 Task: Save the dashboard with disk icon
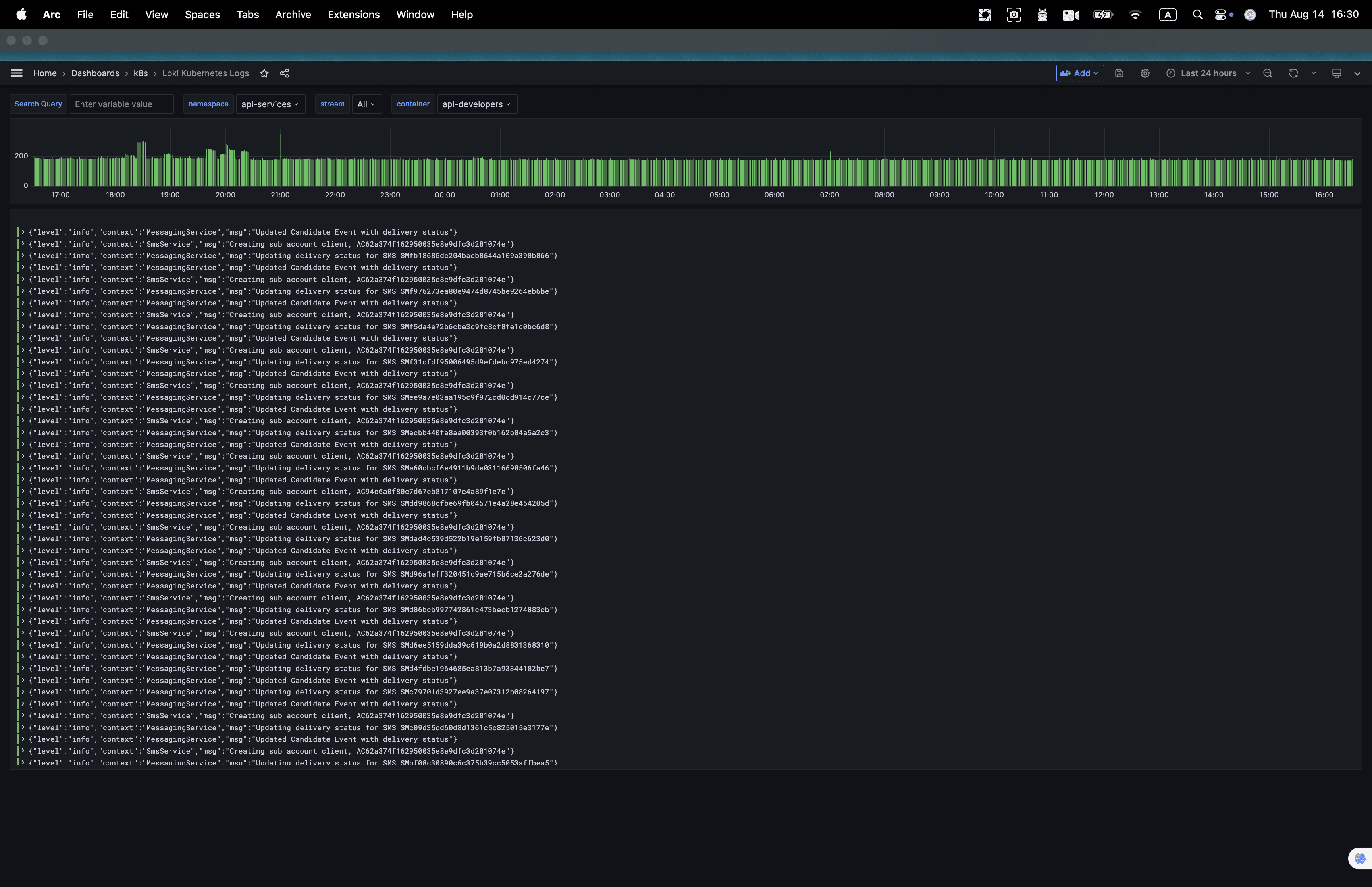(x=1119, y=73)
